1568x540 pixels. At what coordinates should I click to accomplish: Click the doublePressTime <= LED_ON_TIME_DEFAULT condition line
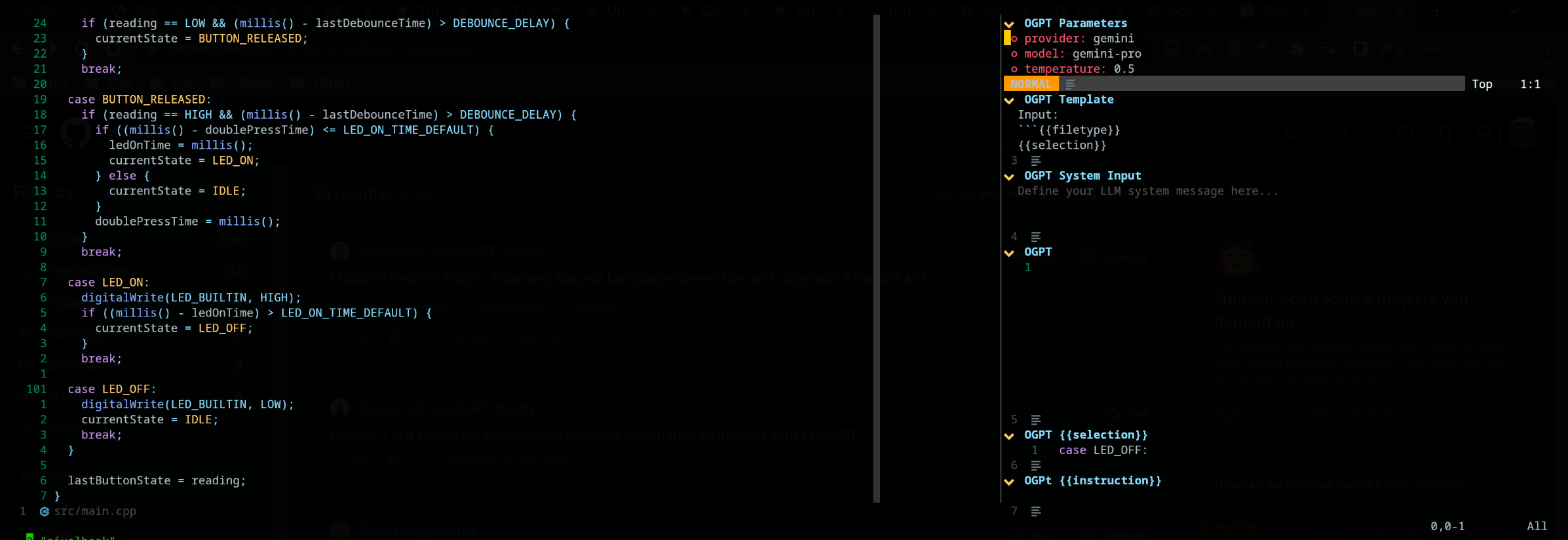click(295, 130)
